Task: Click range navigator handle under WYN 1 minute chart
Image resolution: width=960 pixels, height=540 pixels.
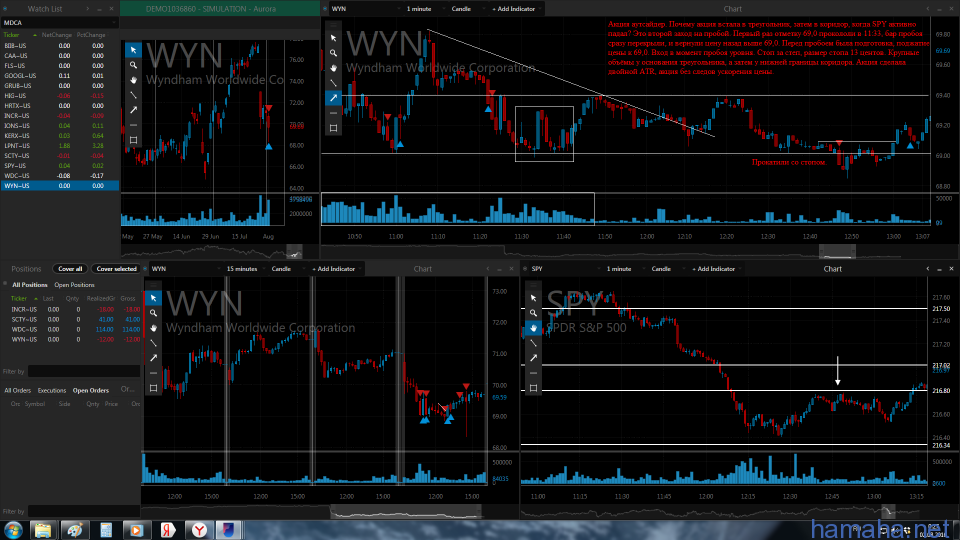Action: coord(837,251)
